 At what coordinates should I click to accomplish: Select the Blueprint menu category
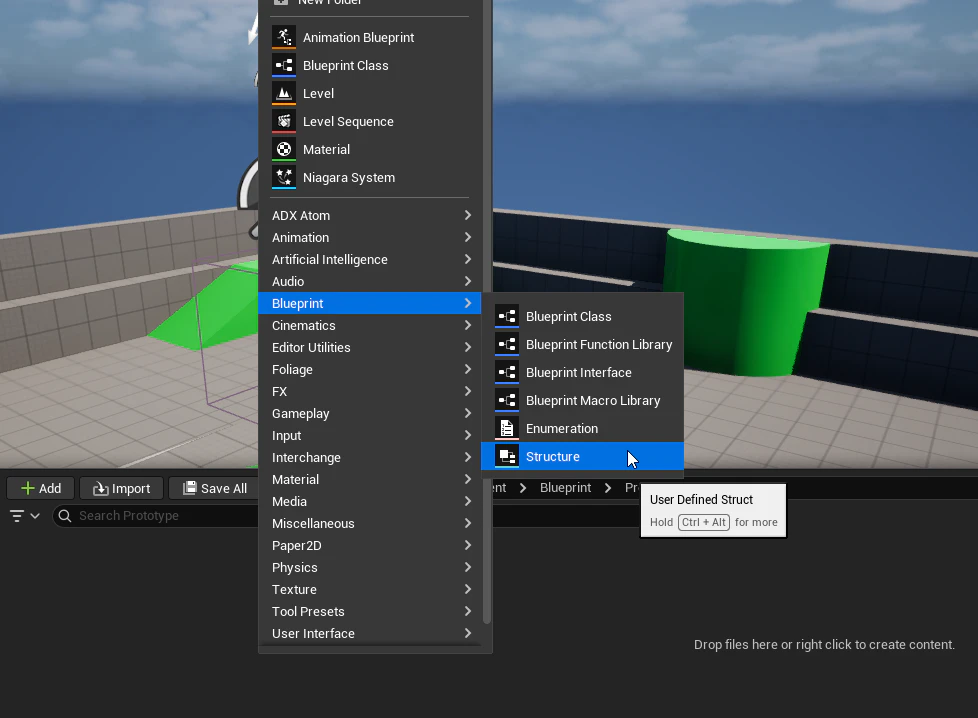coord(370,303)
